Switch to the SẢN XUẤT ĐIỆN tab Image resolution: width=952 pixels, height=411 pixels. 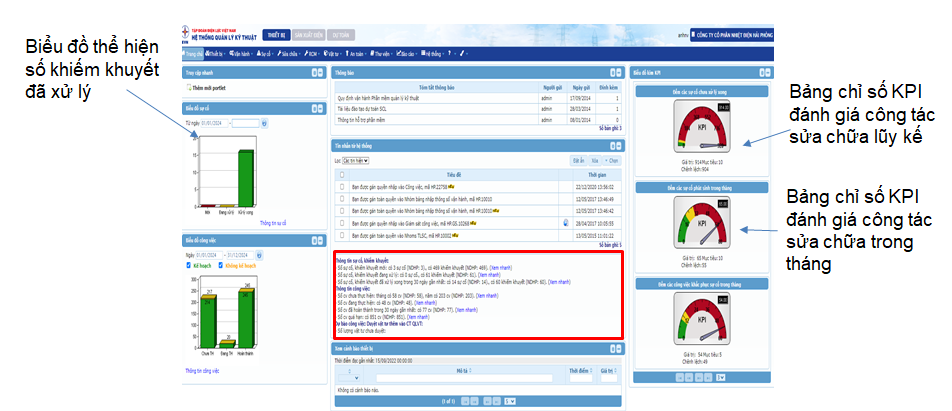click(308, 35)
